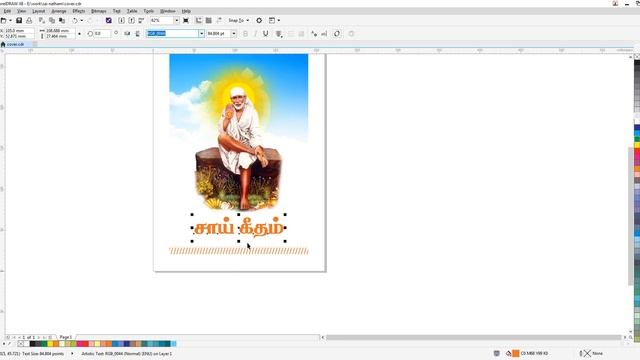This screenshot has height=360, width=640.
Task: Select the Page 1 tab
Action: click(x=66, y=337)
